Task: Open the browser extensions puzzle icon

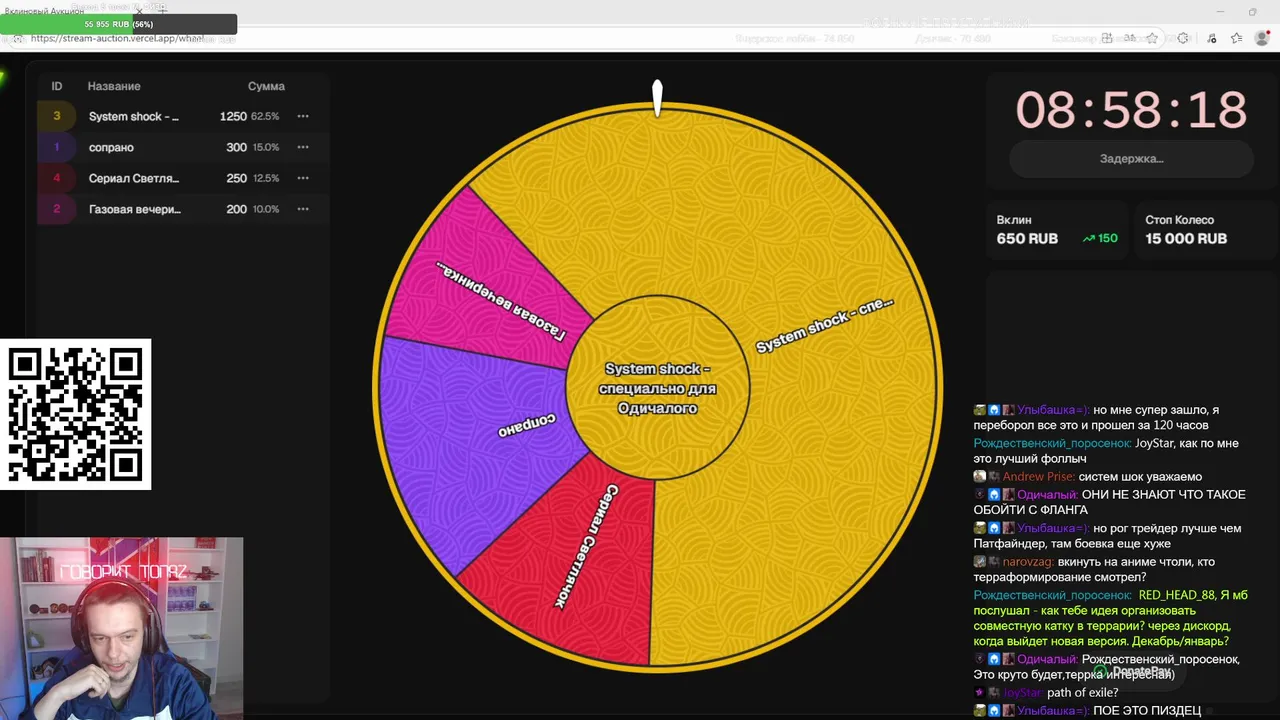Action: tap(1184, 38)
